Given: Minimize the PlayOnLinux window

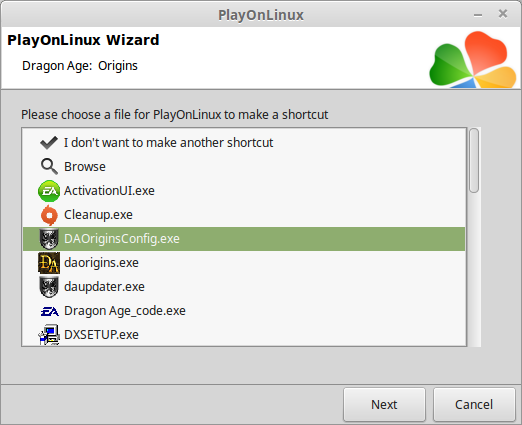Looking at the screenshot, I should tap(478, 15).
